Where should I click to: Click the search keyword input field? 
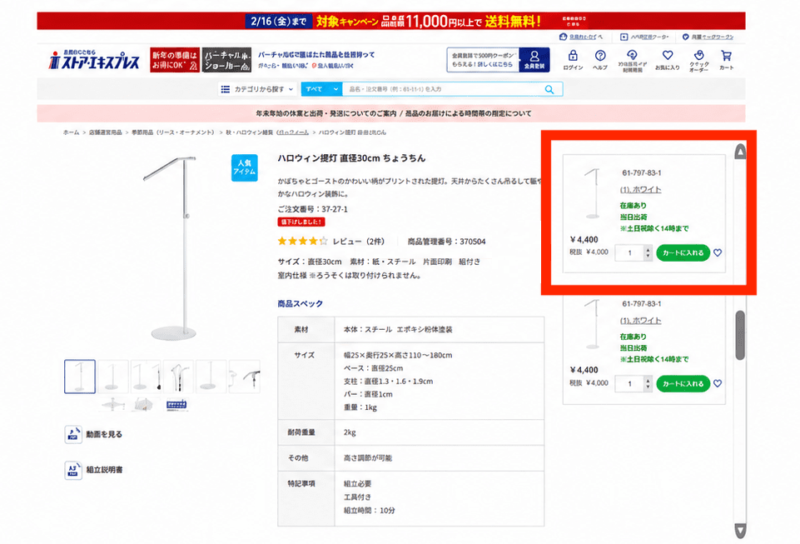tap(441, 89)
